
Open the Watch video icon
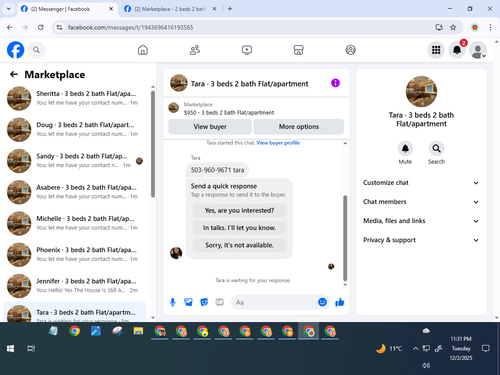pyautogui.click(x=247, y=50)
